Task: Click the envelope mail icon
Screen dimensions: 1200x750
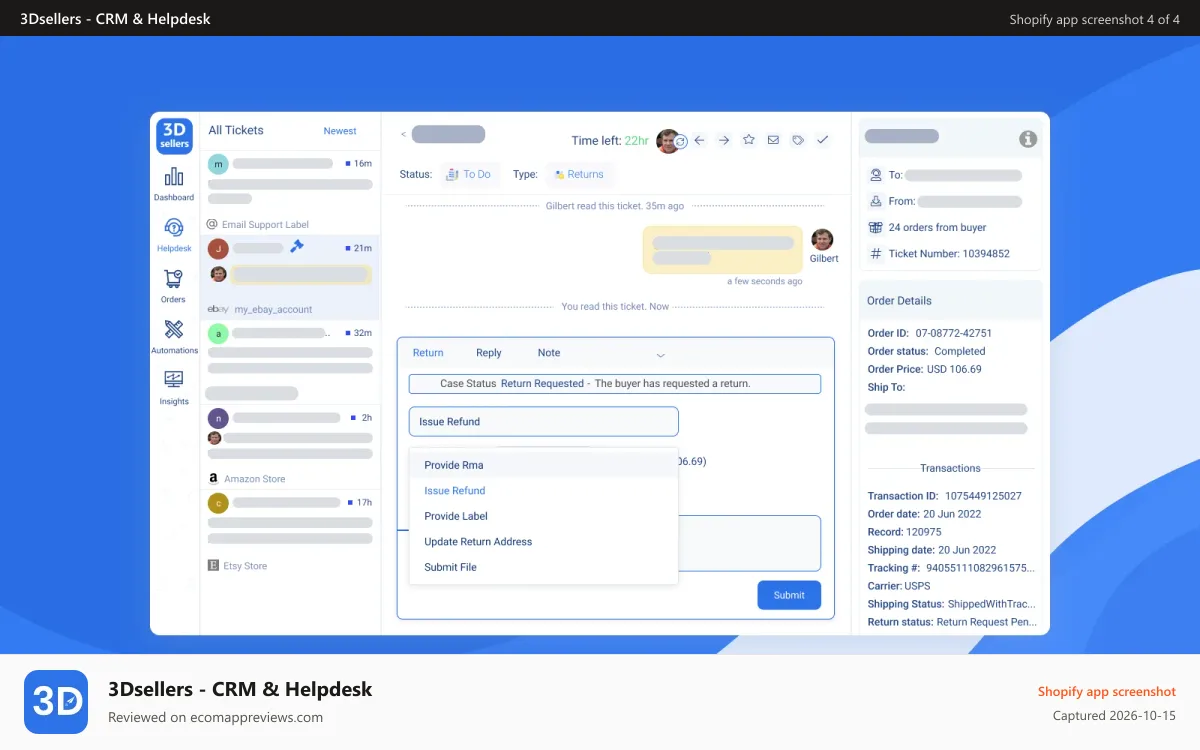Action: click(773, 141)
